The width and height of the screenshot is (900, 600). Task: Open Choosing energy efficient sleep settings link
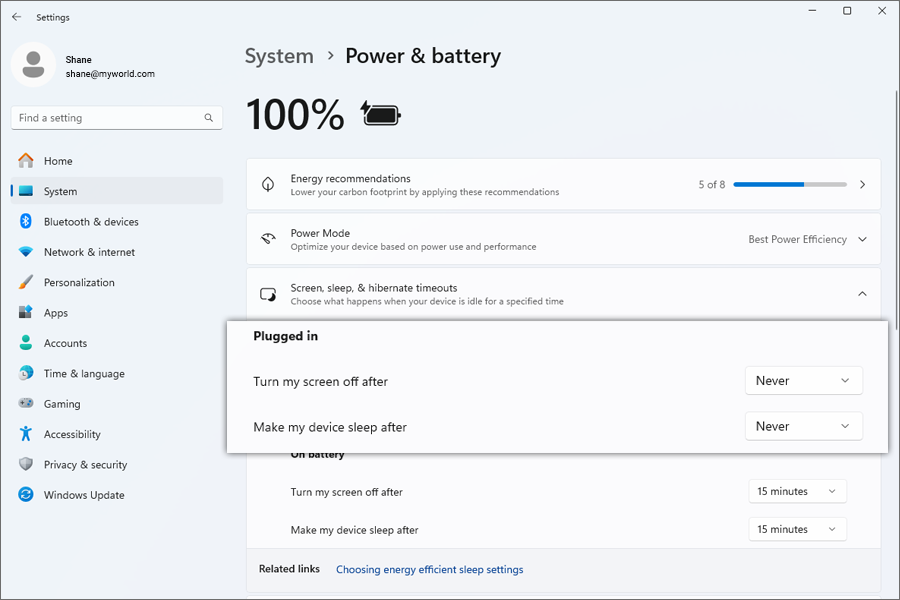[429, 569]
